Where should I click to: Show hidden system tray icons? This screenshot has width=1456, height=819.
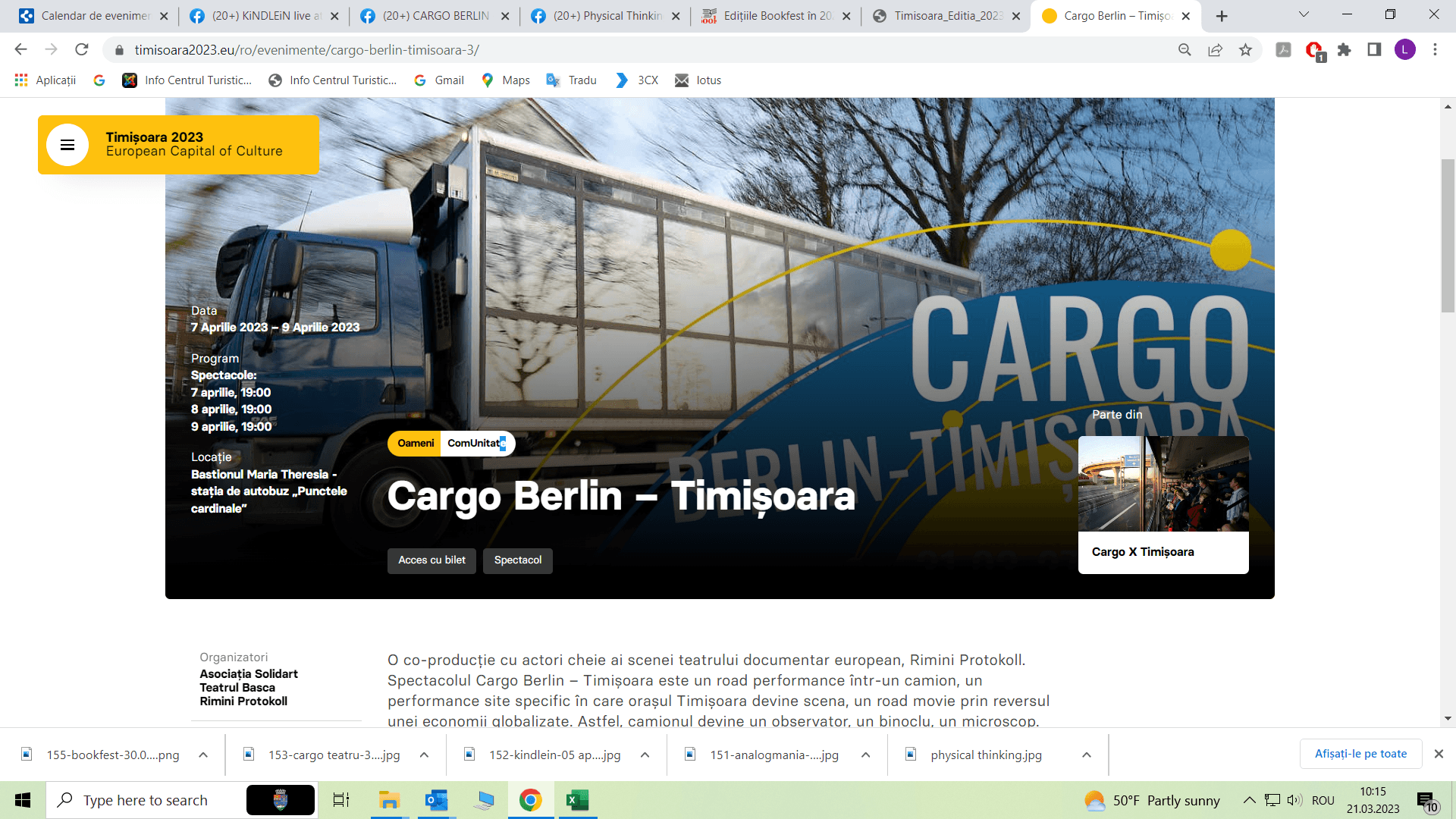(x=1249, y=800)
